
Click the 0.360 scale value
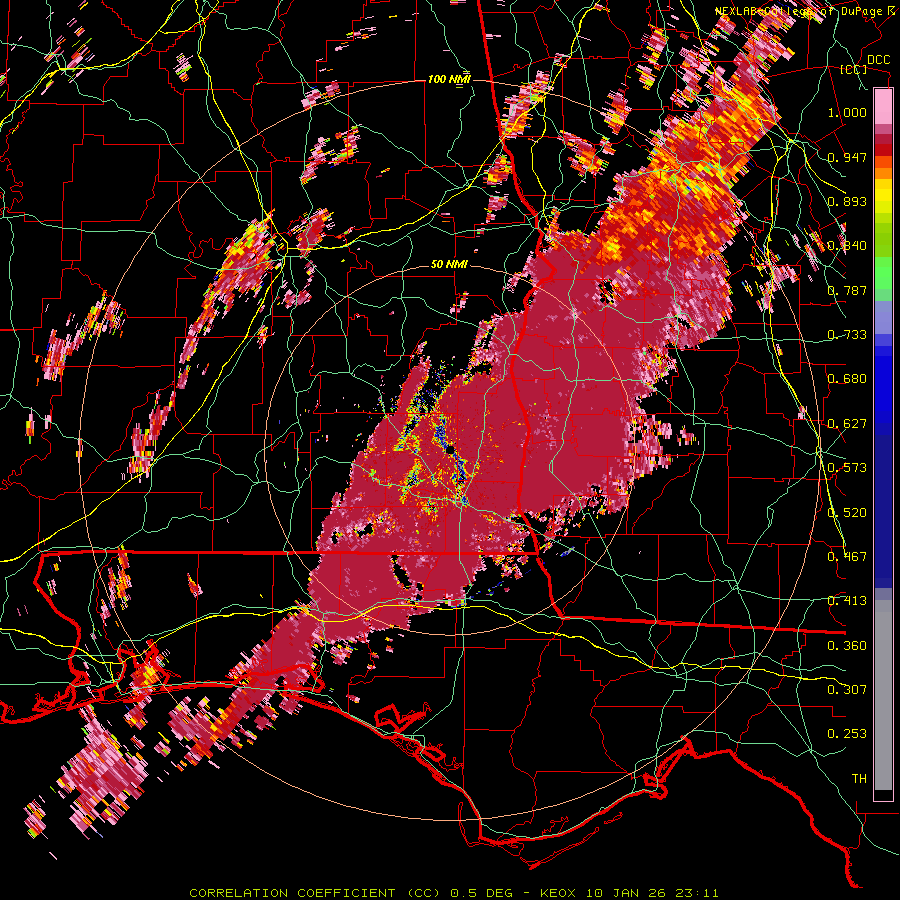[847, 646]
